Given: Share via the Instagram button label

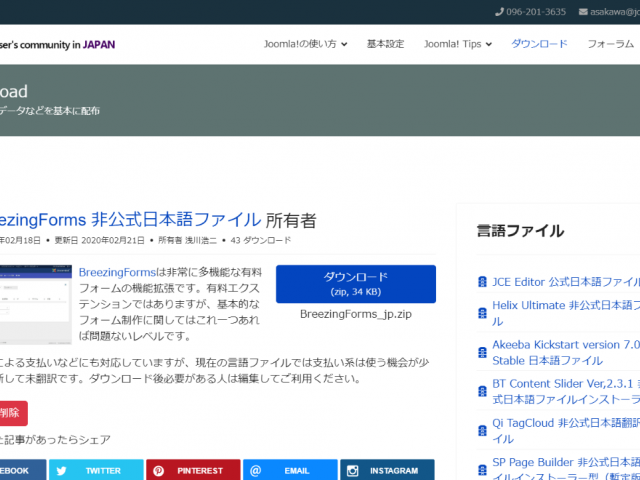Looking at the screenshot, I should [x=394, y=471].
